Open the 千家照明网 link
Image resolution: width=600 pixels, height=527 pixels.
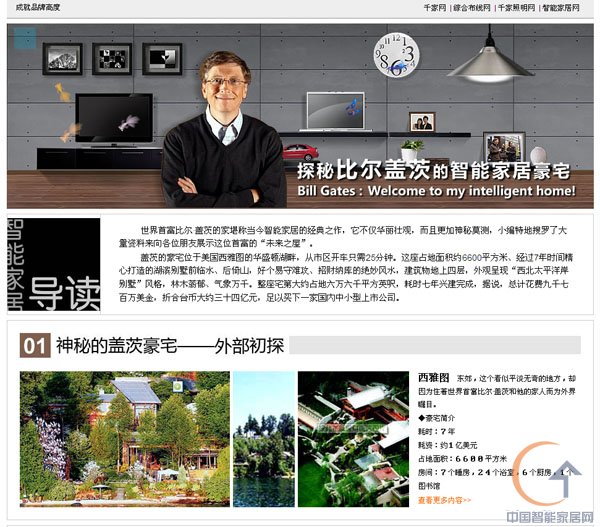[x=516, y=8]
